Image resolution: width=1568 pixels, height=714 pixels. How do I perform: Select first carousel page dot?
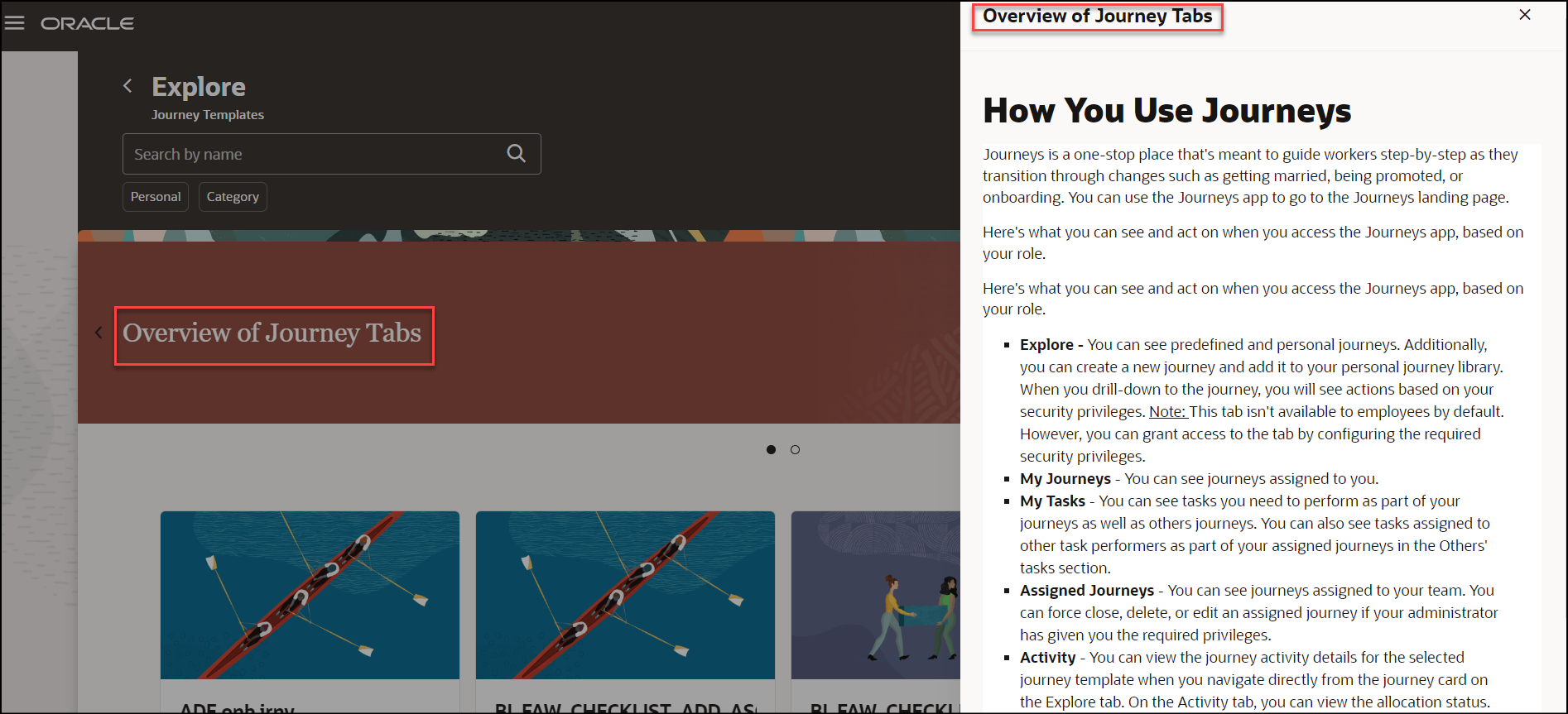[771, 450]
